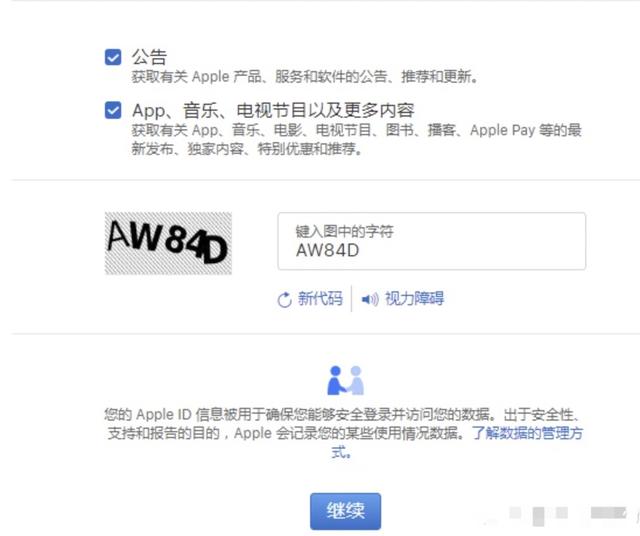Screen dimensions: 640x536
Task: Click the blurred watermark beside 继续
Action: point(569,515)
